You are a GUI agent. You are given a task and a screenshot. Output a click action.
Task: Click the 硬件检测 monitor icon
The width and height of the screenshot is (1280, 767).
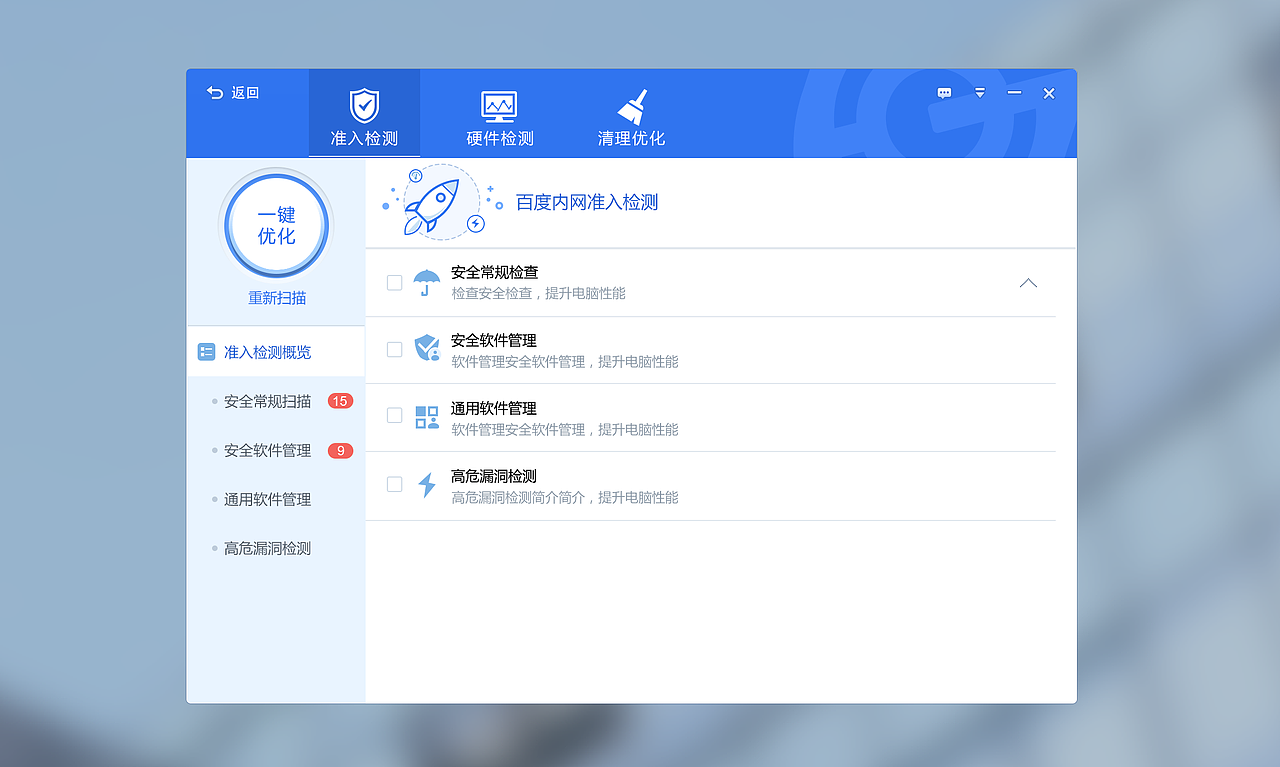pyautogui.click(x=499, y=106)
